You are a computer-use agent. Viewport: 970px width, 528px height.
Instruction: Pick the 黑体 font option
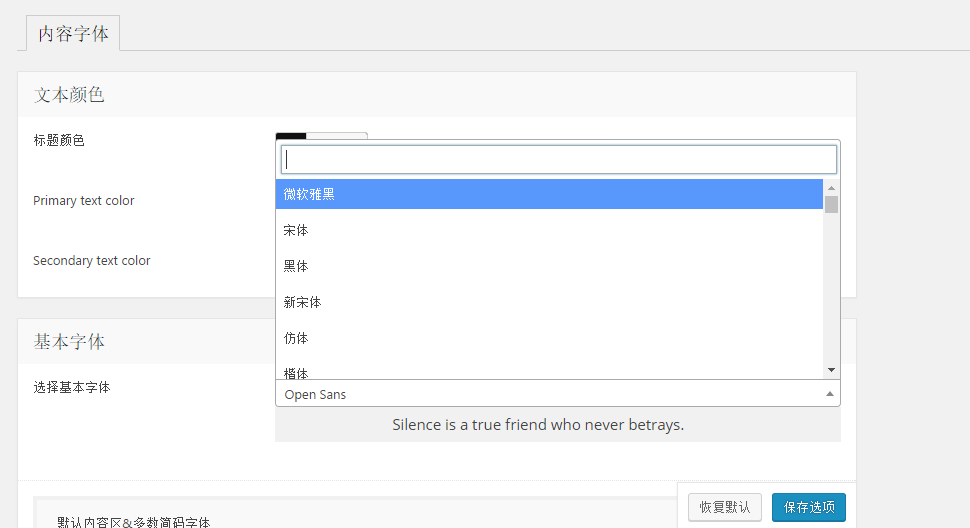[x=549, y=266]
